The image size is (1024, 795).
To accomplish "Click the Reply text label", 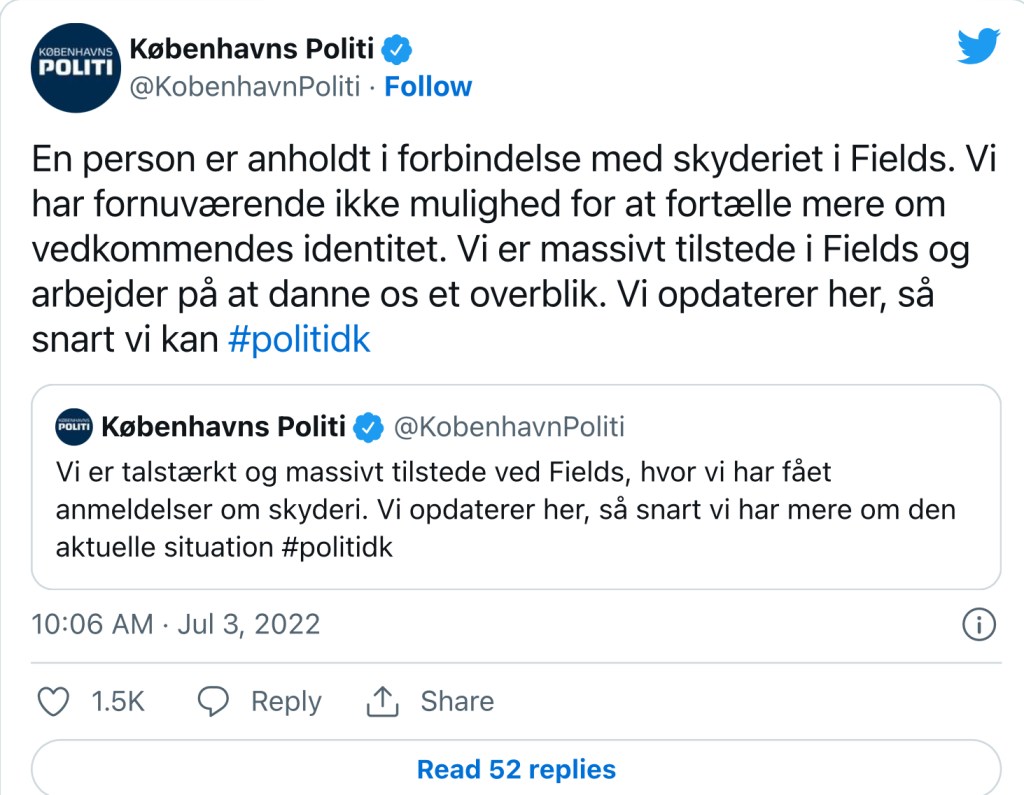I will pos(286,701).
